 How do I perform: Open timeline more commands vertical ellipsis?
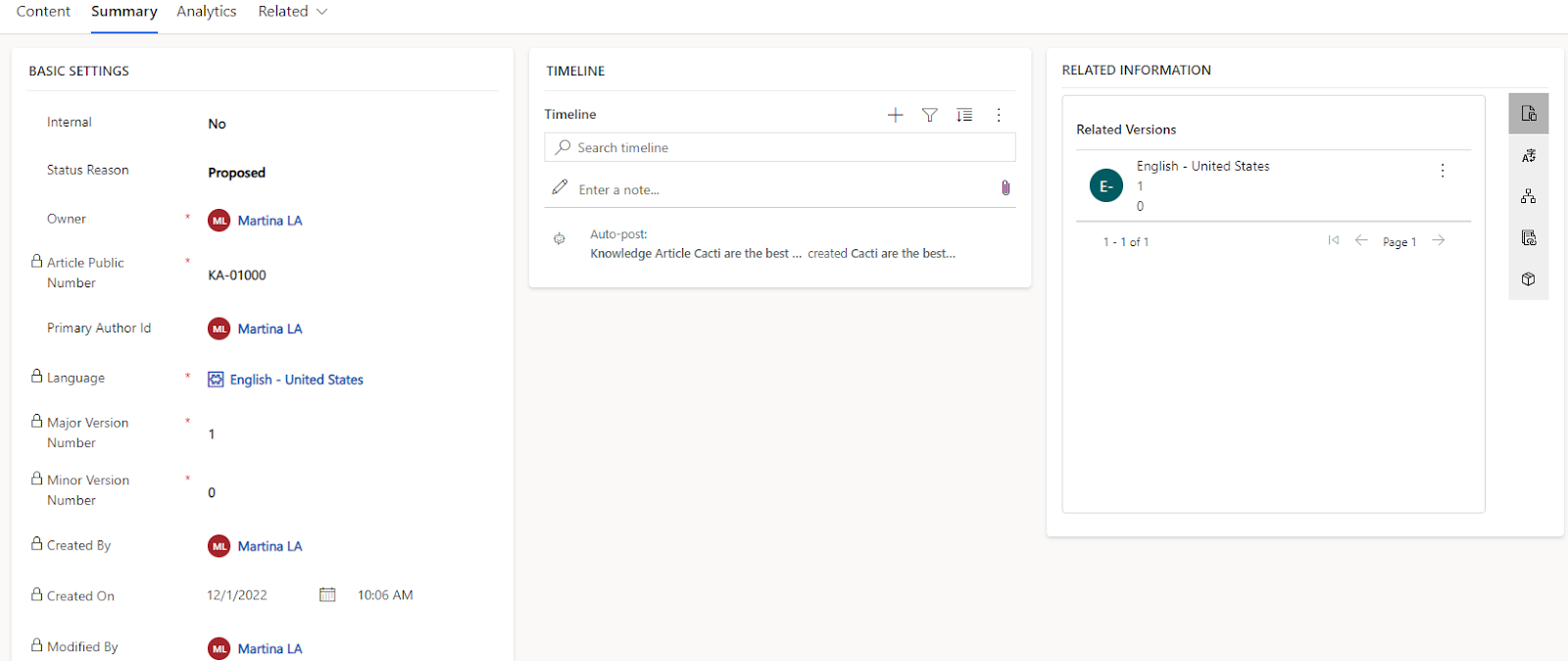point(999,115)
